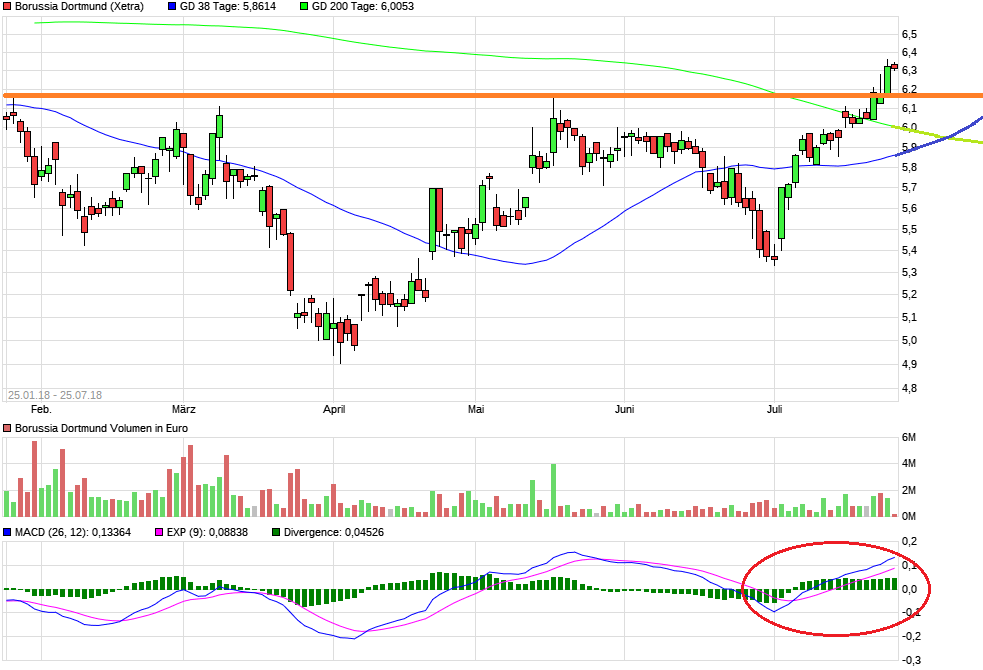
Task: Click the 5,0 price axis value
Action: [909, 340]
